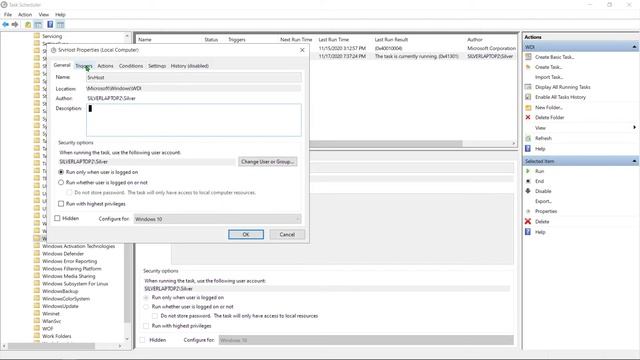Viewport: 640px width, 360px height.
Task: Select the Servicing folder in tree
Action: tap(52, 36)
